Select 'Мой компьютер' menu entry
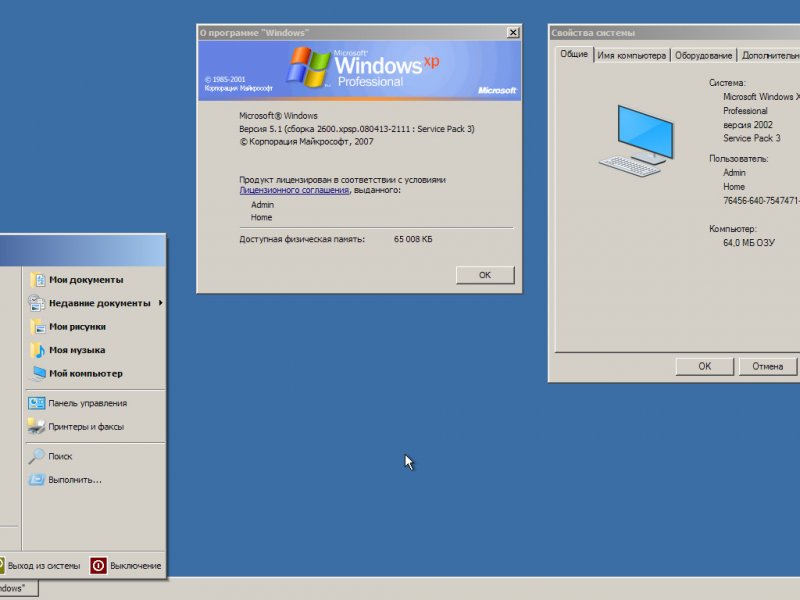Viewport: 800px width, 600px height. pos(86,373)
